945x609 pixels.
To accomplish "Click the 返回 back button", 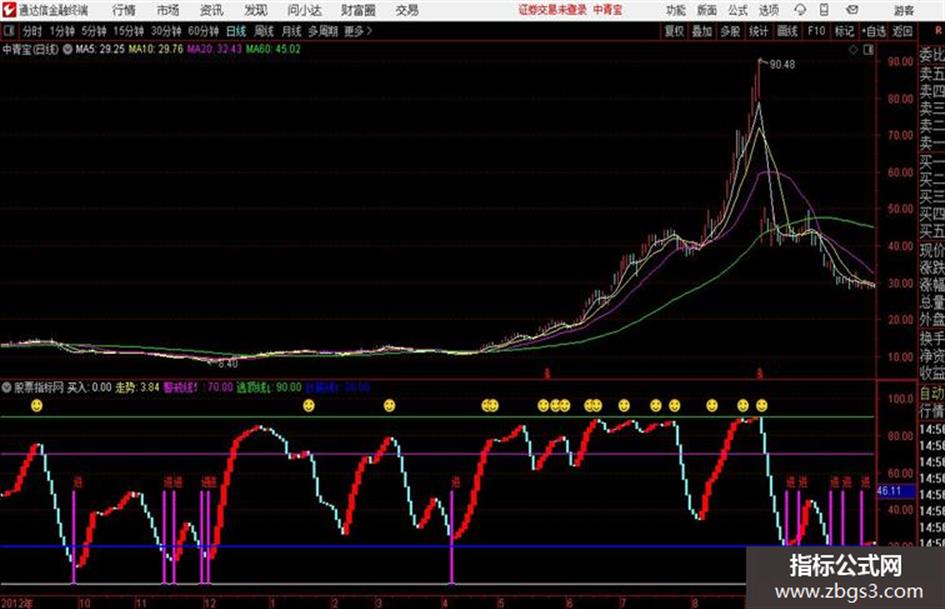I will pos(902,31).
